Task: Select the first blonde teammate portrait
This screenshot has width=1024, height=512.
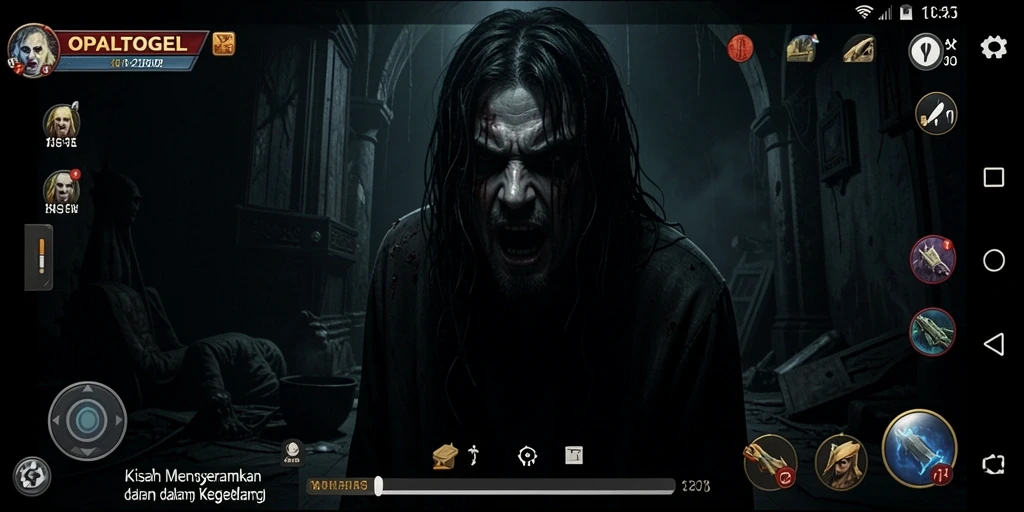Action: tap(61, 121)
